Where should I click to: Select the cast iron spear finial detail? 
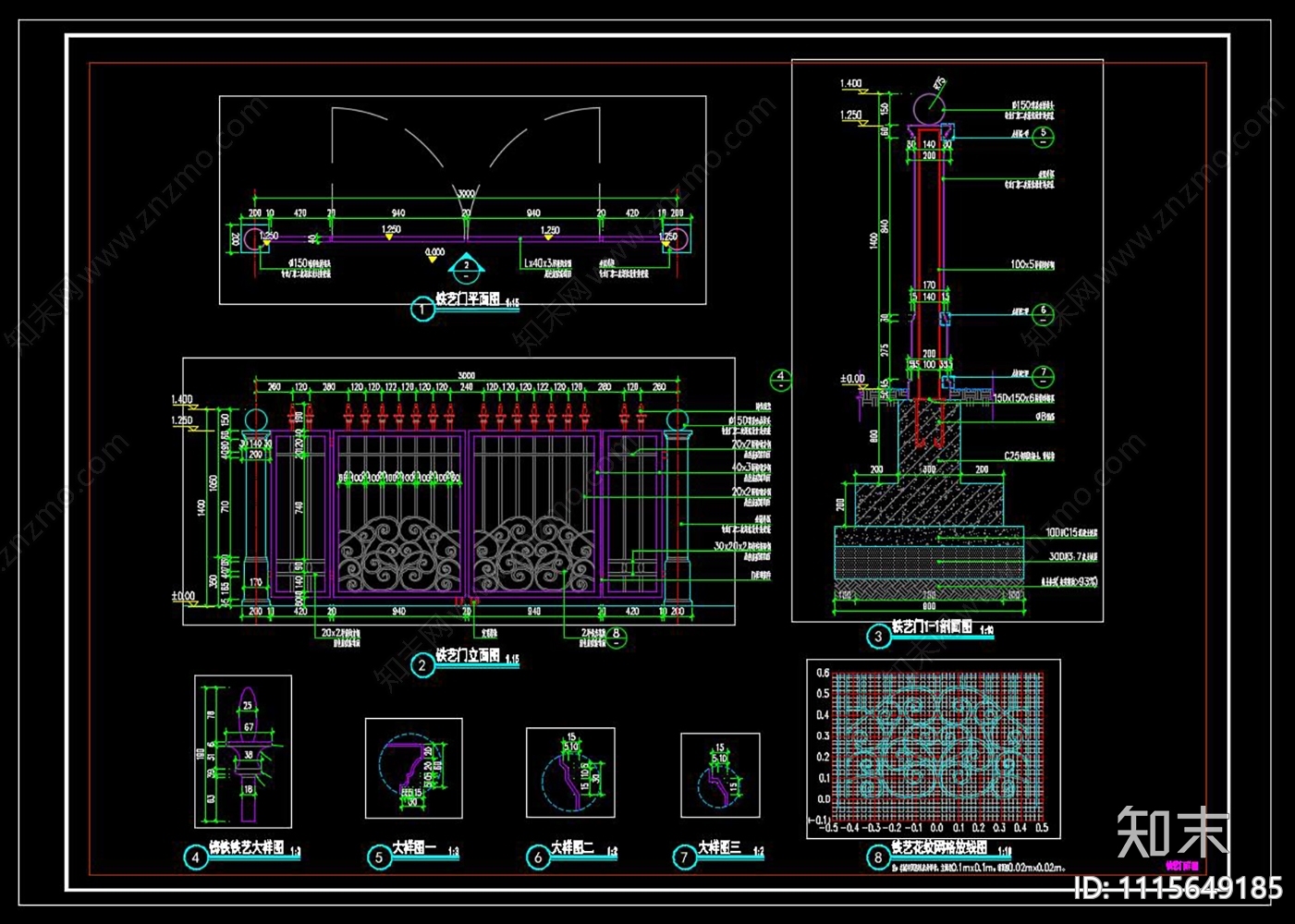pyautogui.click(x=243, y=751)
